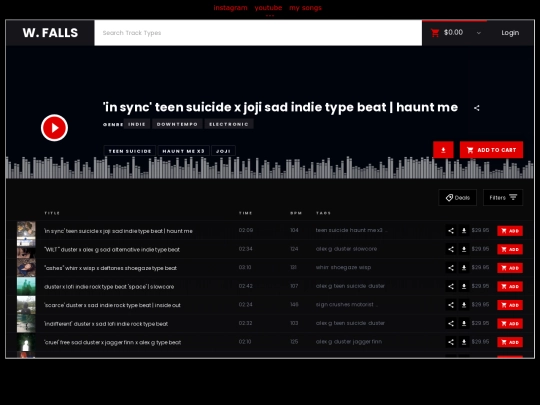Add 'indifferent' track to cart
The width and height of the screenshot is (540, 405).
click(510, 324)
